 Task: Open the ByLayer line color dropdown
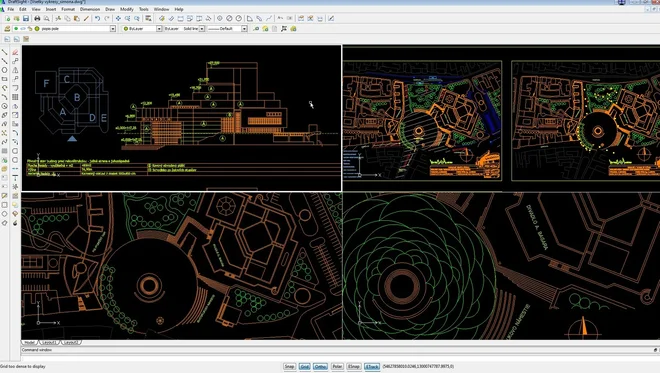pos(159,29)
